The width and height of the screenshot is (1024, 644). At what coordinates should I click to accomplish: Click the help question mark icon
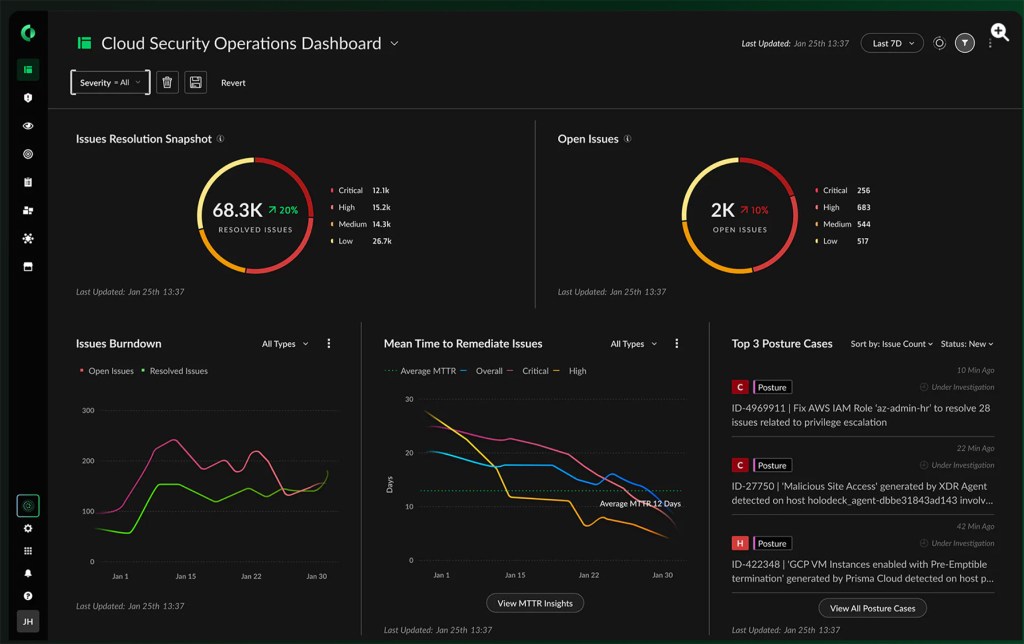27,596
